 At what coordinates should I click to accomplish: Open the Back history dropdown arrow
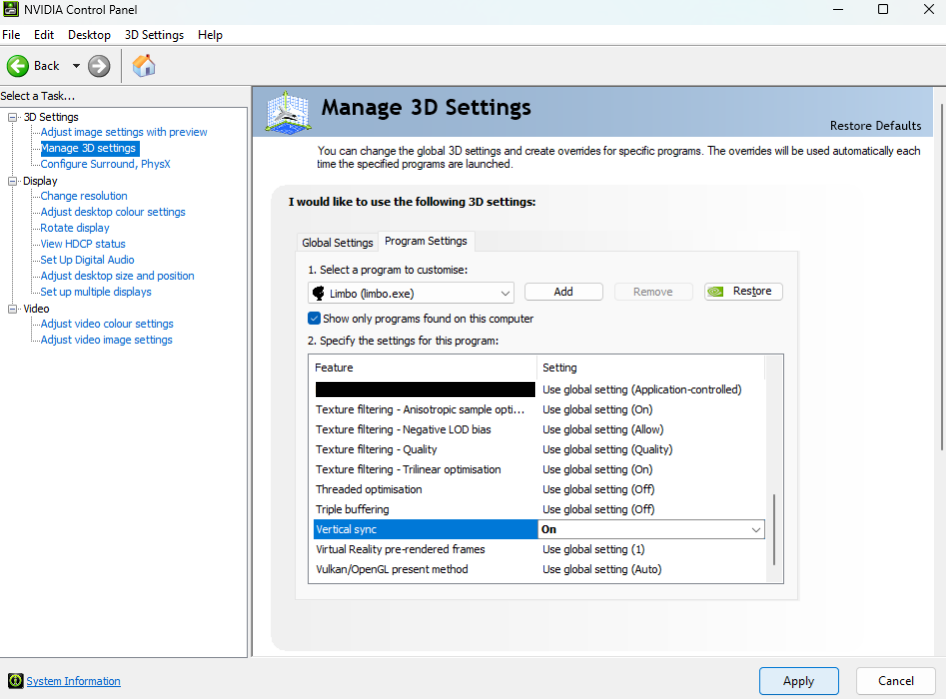pyautogui.click(x=76, y=66)
